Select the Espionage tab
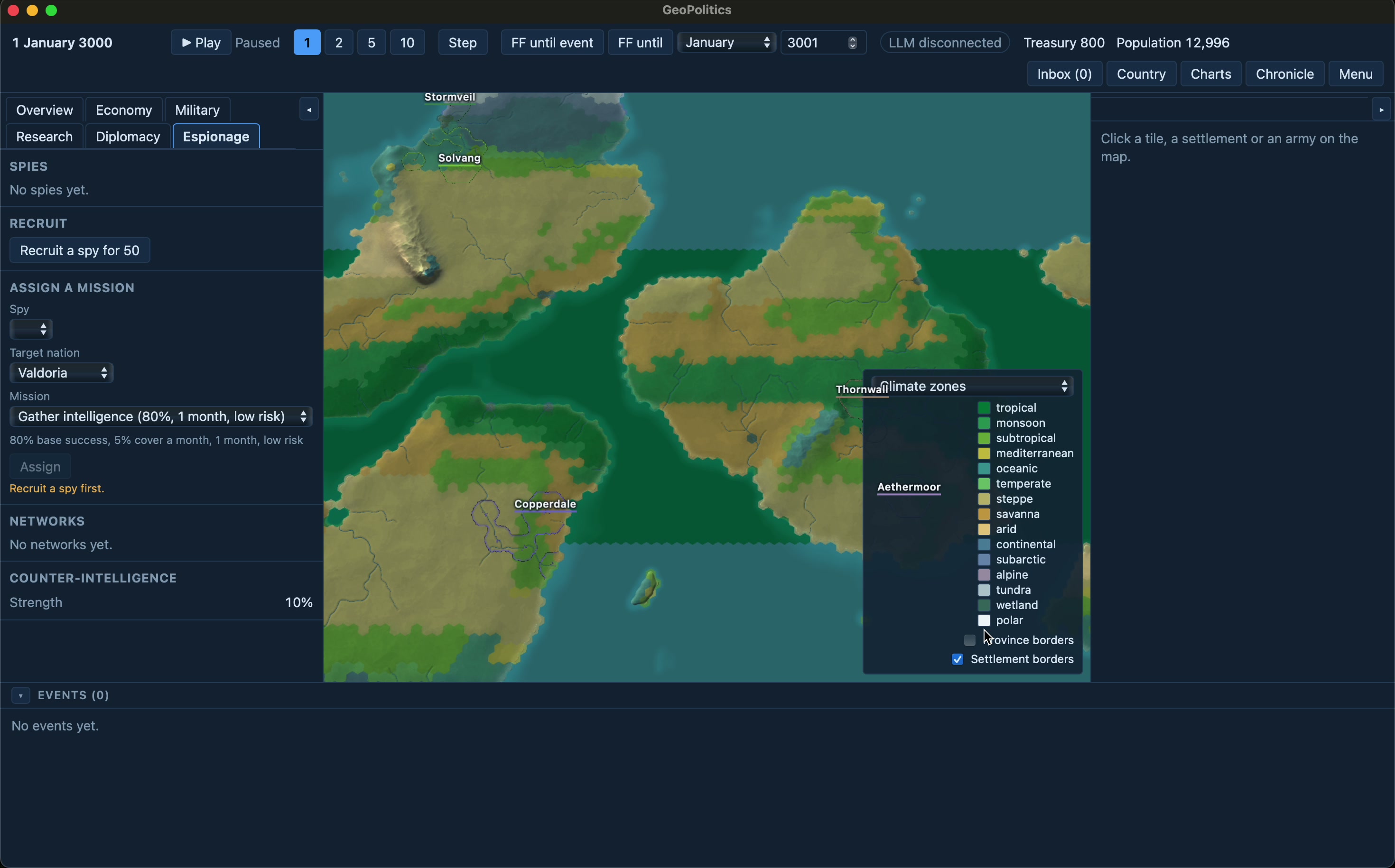Screen dimensions: 1395x868 pyautogui.click(x=216, y=137)
